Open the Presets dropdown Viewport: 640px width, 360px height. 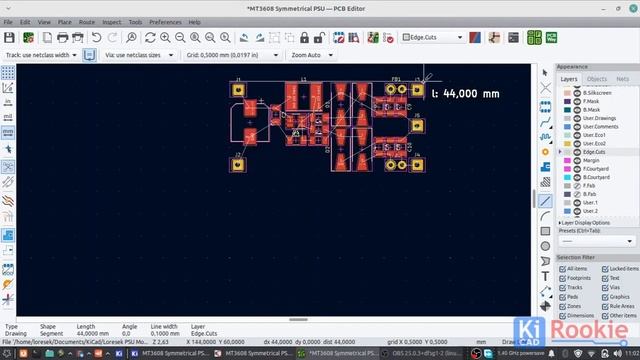596,241
